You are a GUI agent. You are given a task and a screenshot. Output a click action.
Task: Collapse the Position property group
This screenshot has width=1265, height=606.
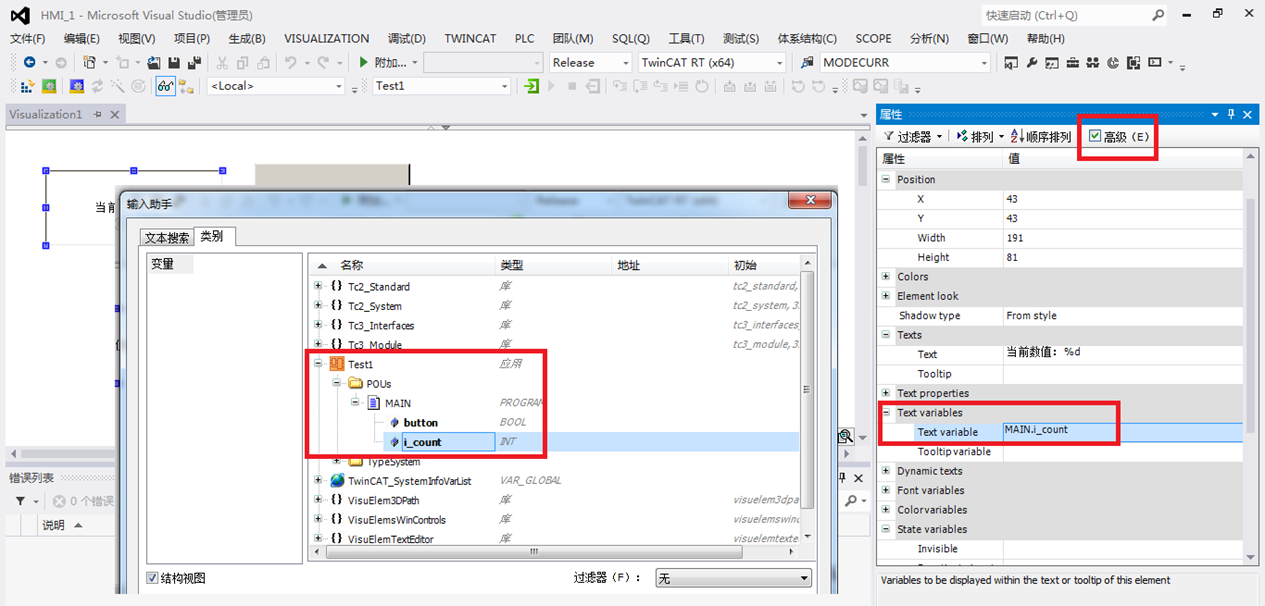click(885, 180)
